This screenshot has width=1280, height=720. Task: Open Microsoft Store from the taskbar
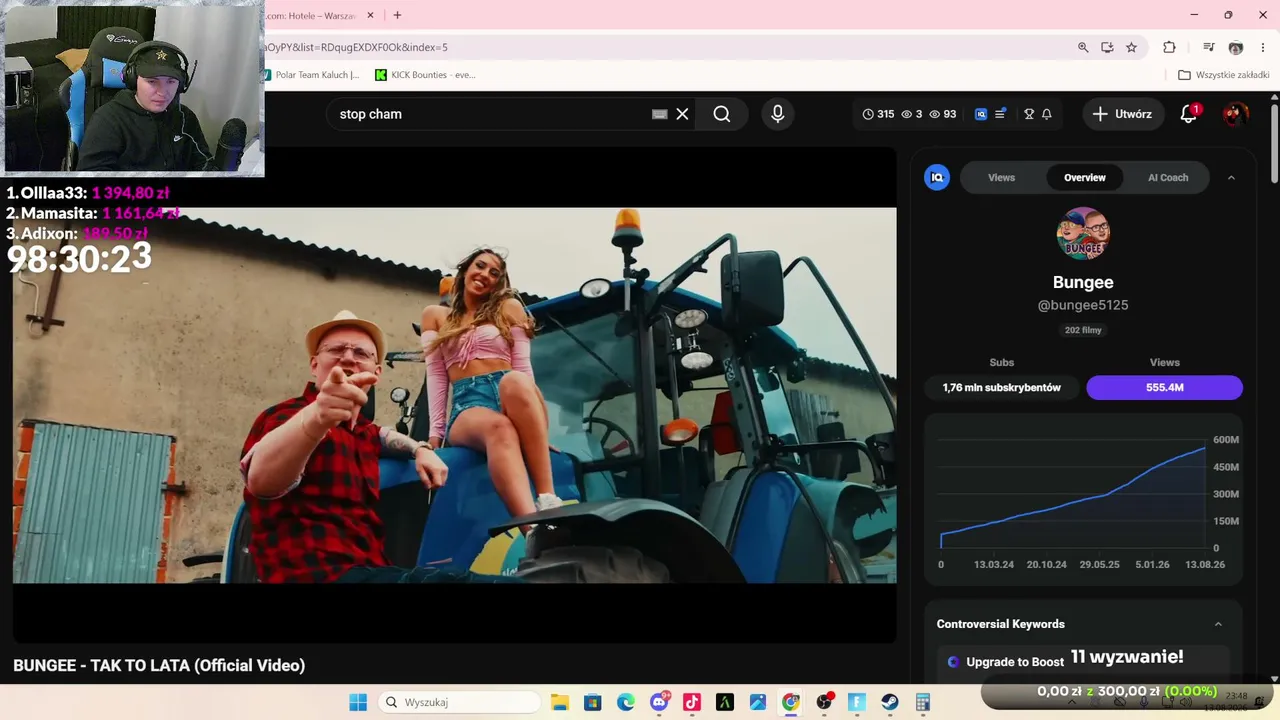(593, 702)
